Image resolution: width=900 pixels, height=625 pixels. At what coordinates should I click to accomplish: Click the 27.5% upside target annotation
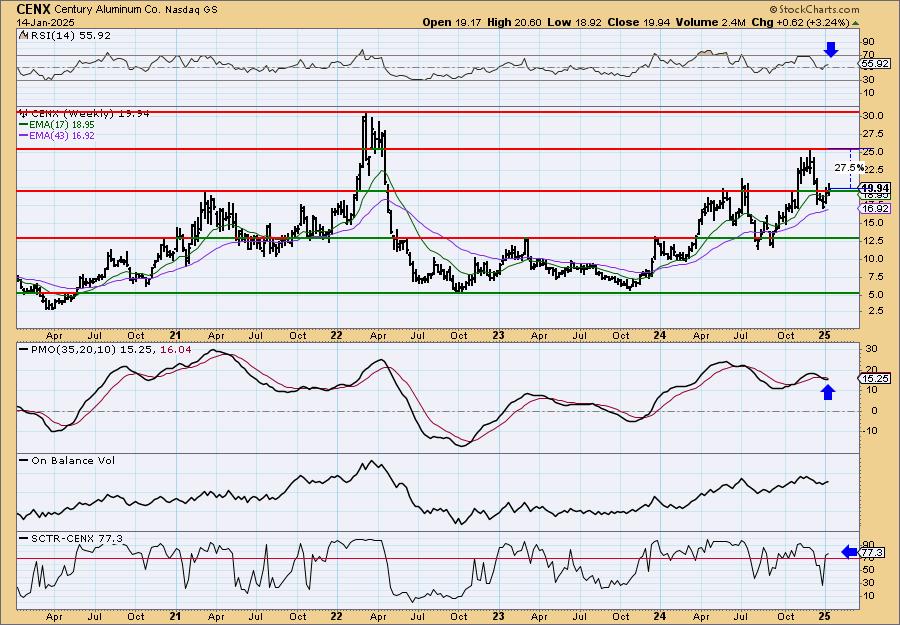pyautogui.click(x=849, y=168)
